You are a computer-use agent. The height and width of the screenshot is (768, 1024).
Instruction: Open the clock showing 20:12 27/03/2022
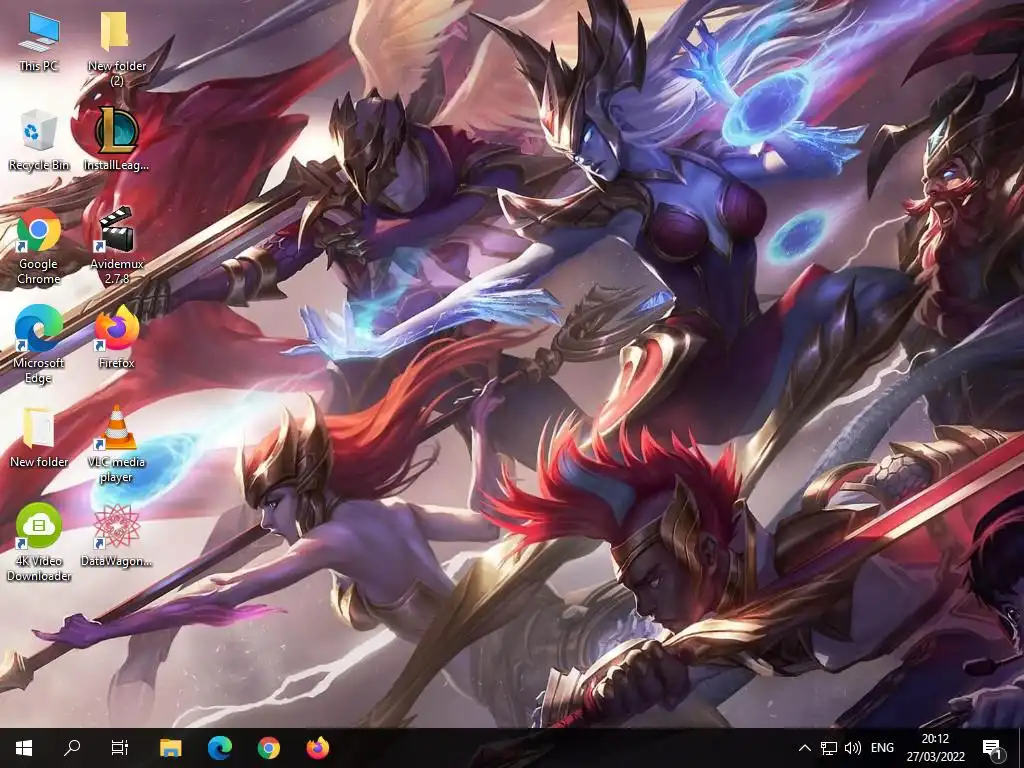coord(935,748)
